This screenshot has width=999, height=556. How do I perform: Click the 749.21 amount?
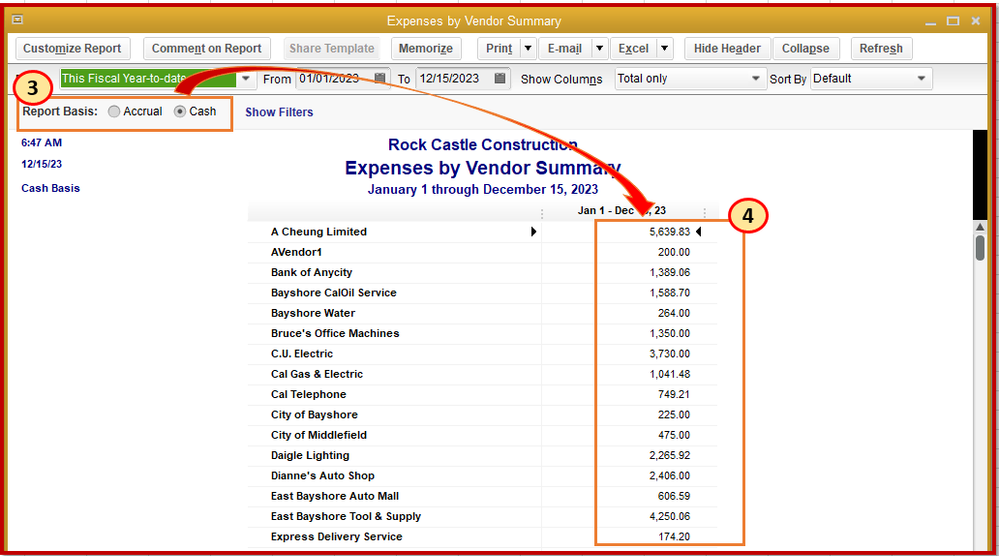pyautogui.click(x=674, y=395)
